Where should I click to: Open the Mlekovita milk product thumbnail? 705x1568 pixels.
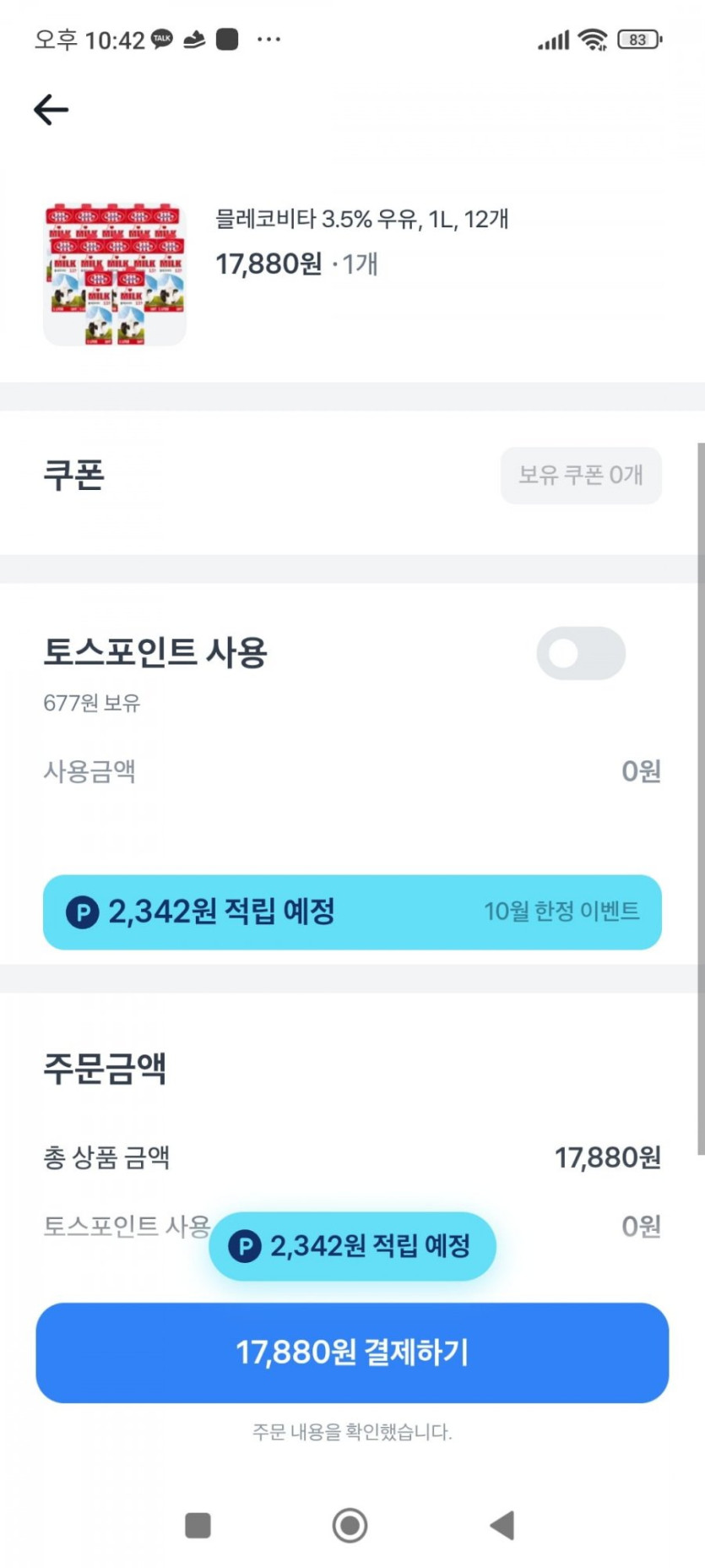(x=115, y=274)
